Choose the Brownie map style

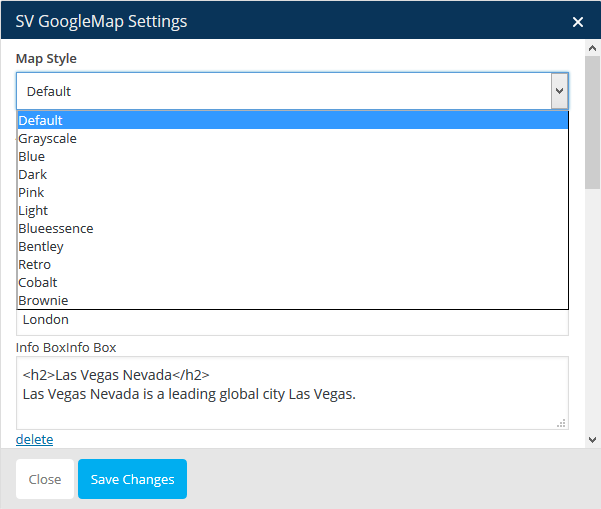293,300
